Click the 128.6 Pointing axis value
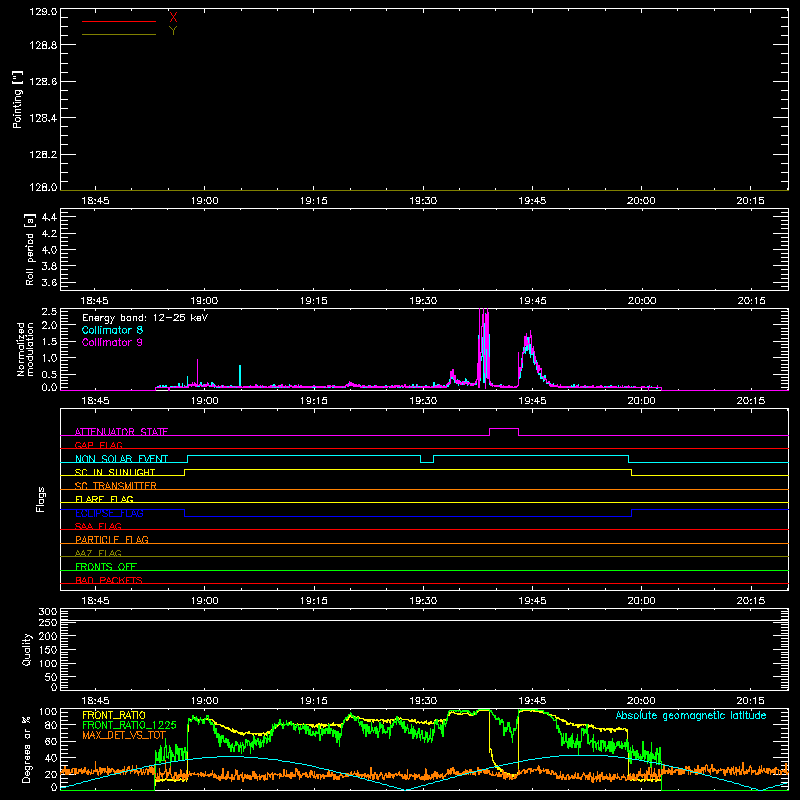This screenshot has height=800, width=800. (43, 82)
